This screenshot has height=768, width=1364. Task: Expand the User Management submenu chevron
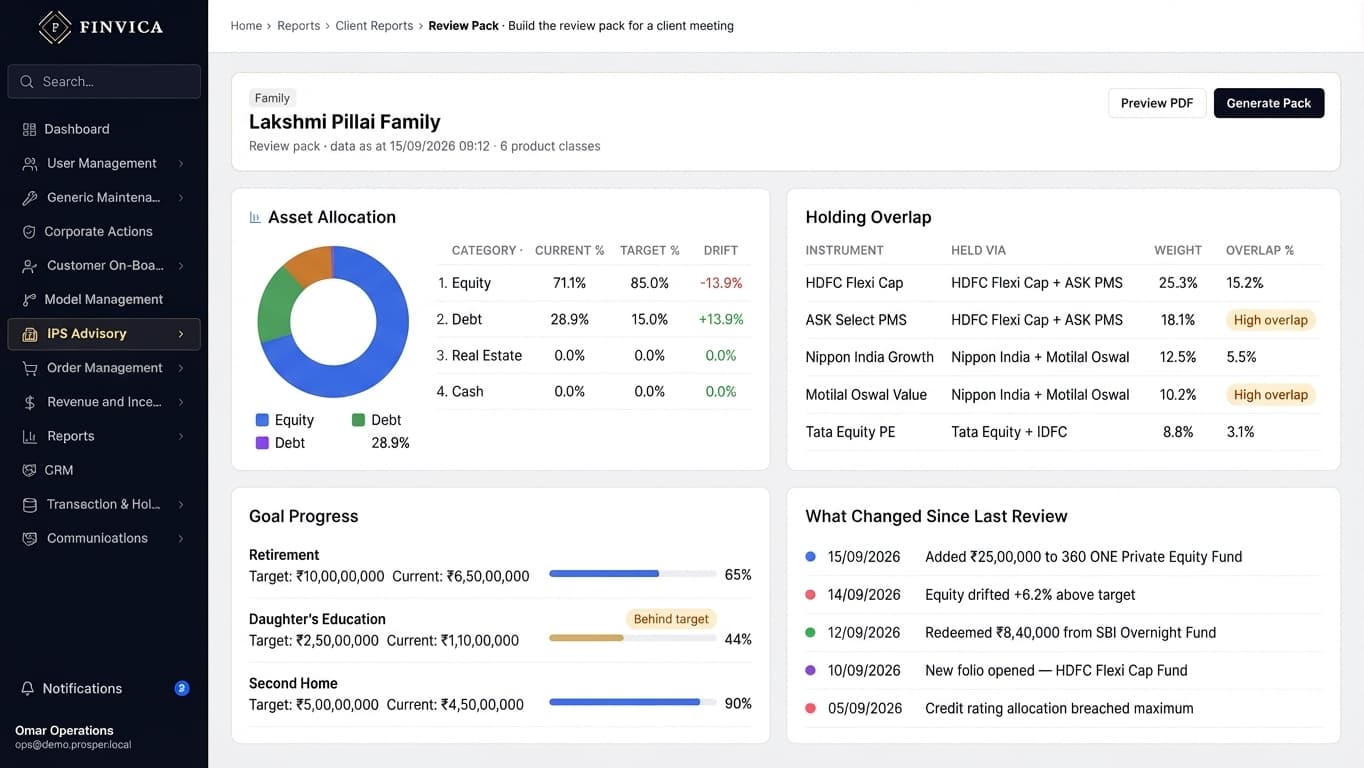tap(181, 163)
